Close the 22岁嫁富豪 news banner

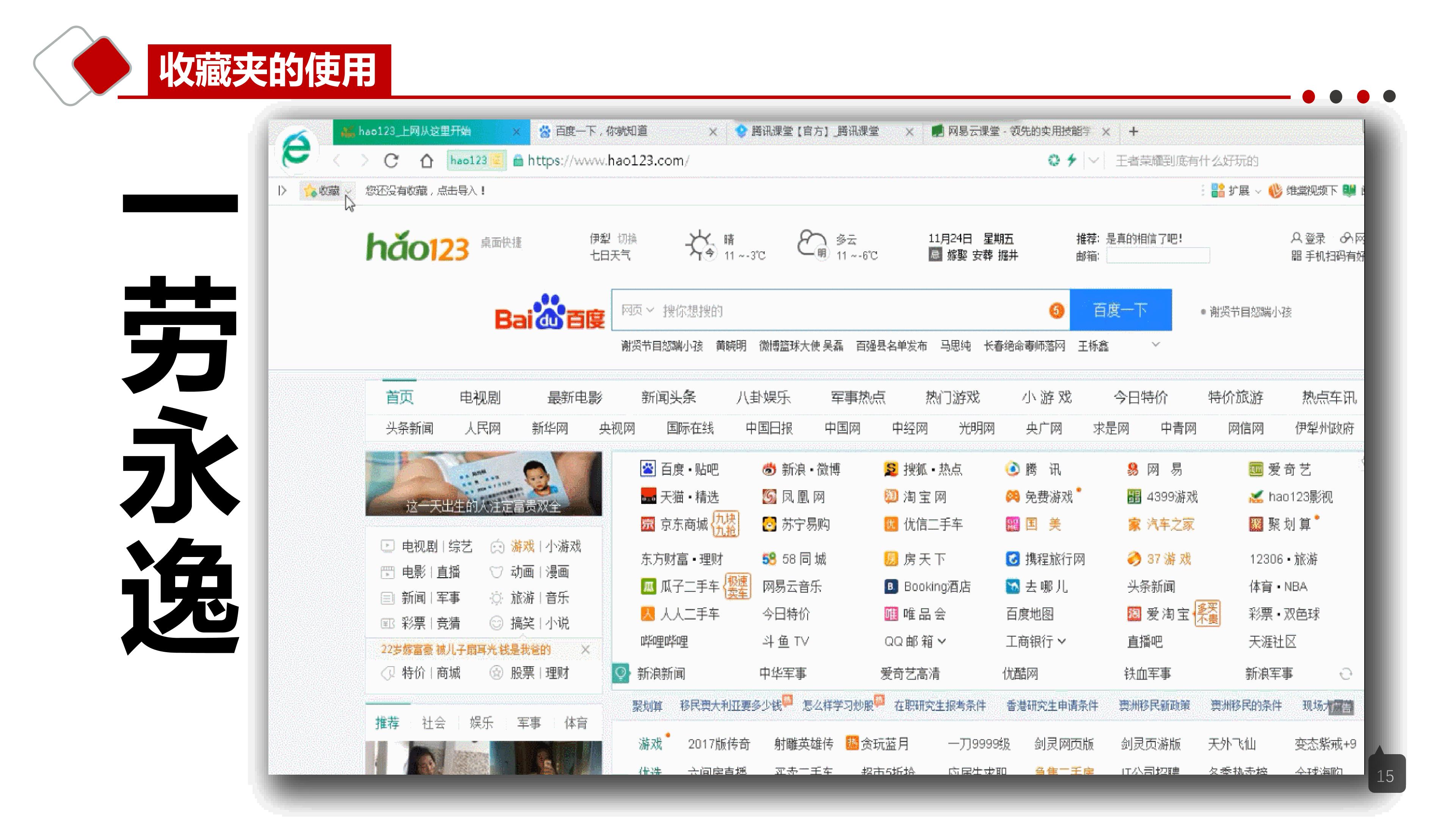585,650
